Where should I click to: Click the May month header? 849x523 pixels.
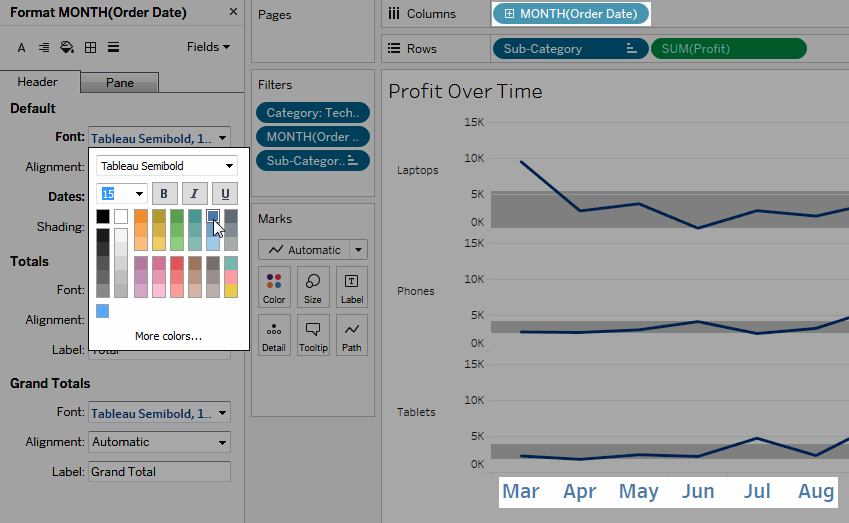point(639,491)
